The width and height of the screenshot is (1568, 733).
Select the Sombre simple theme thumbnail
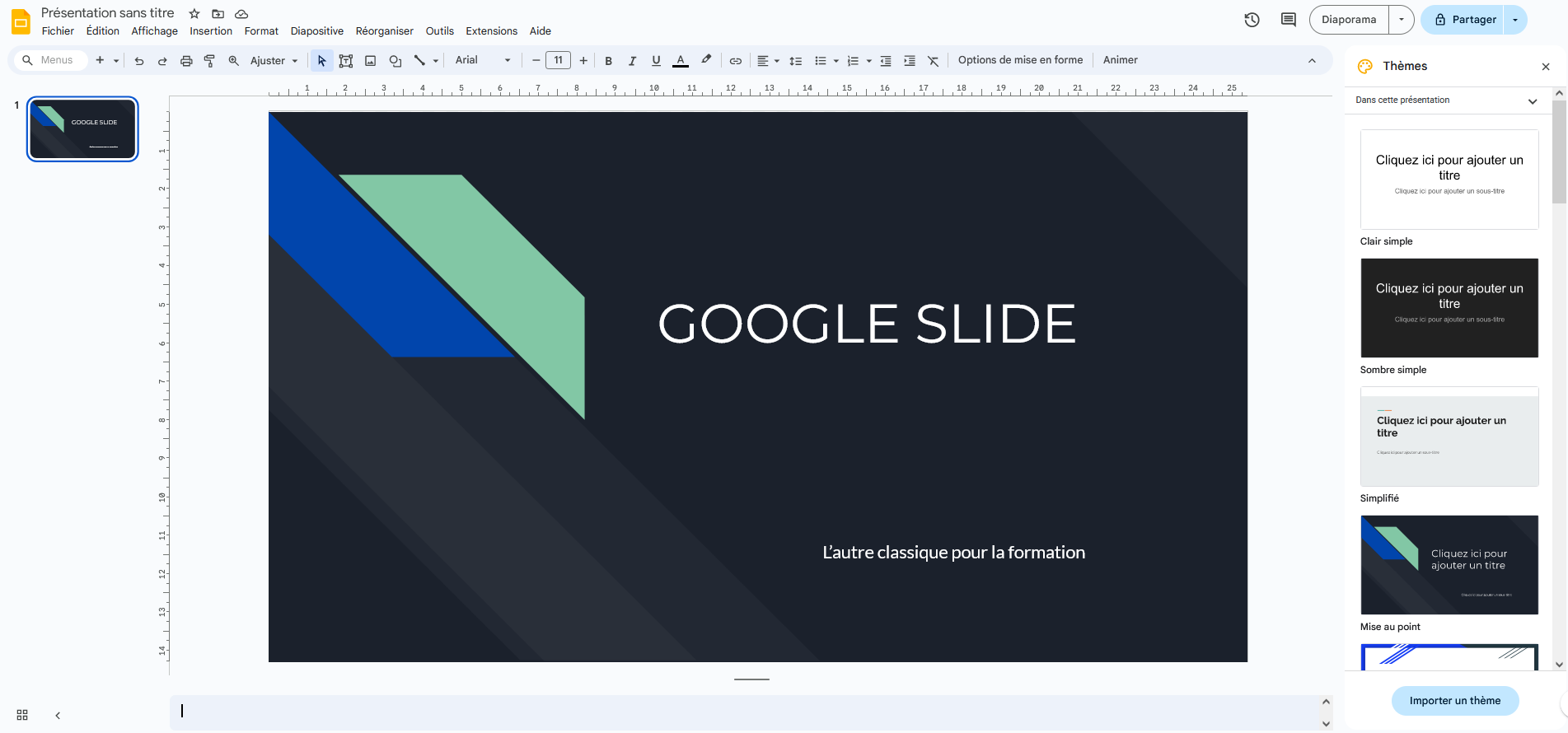pos(1449,308)
